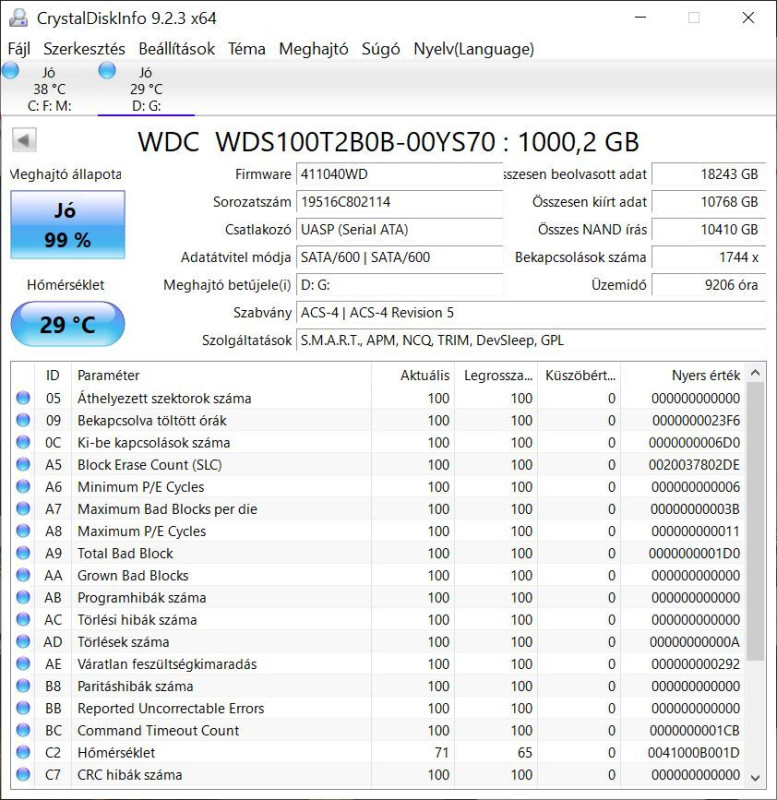Click status icon of Command Timeout Count
The image size is (777, 800).
tap(23, 730)
